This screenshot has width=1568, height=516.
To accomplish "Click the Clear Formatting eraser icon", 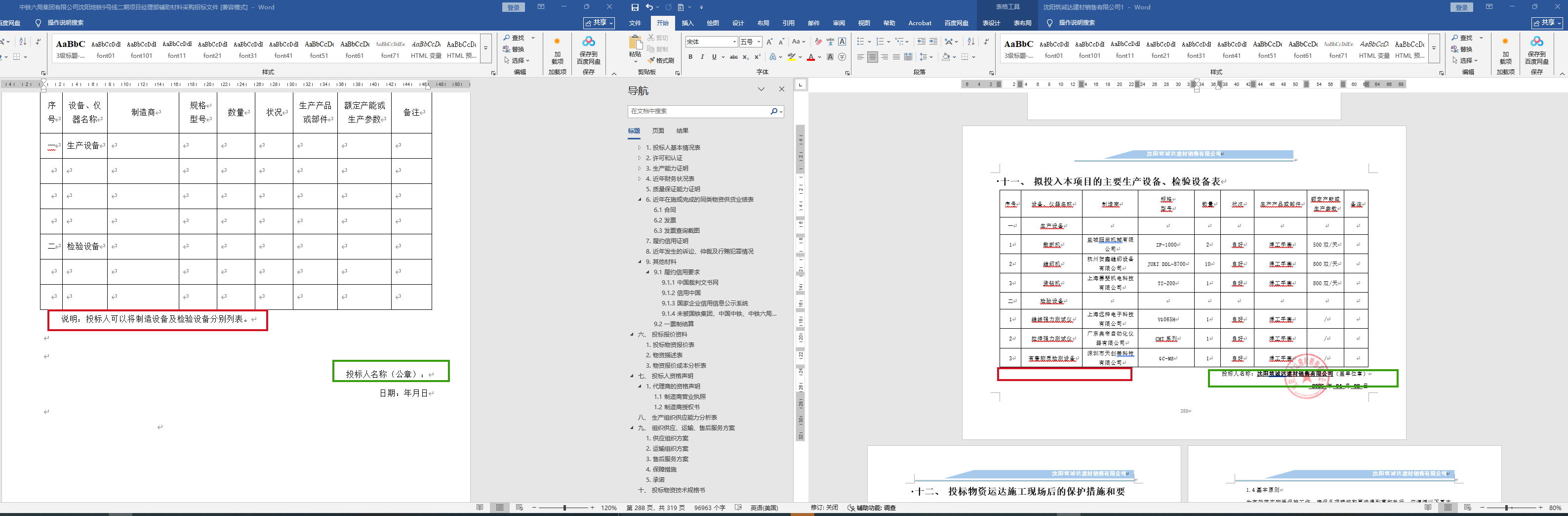I will pos(818,42).
